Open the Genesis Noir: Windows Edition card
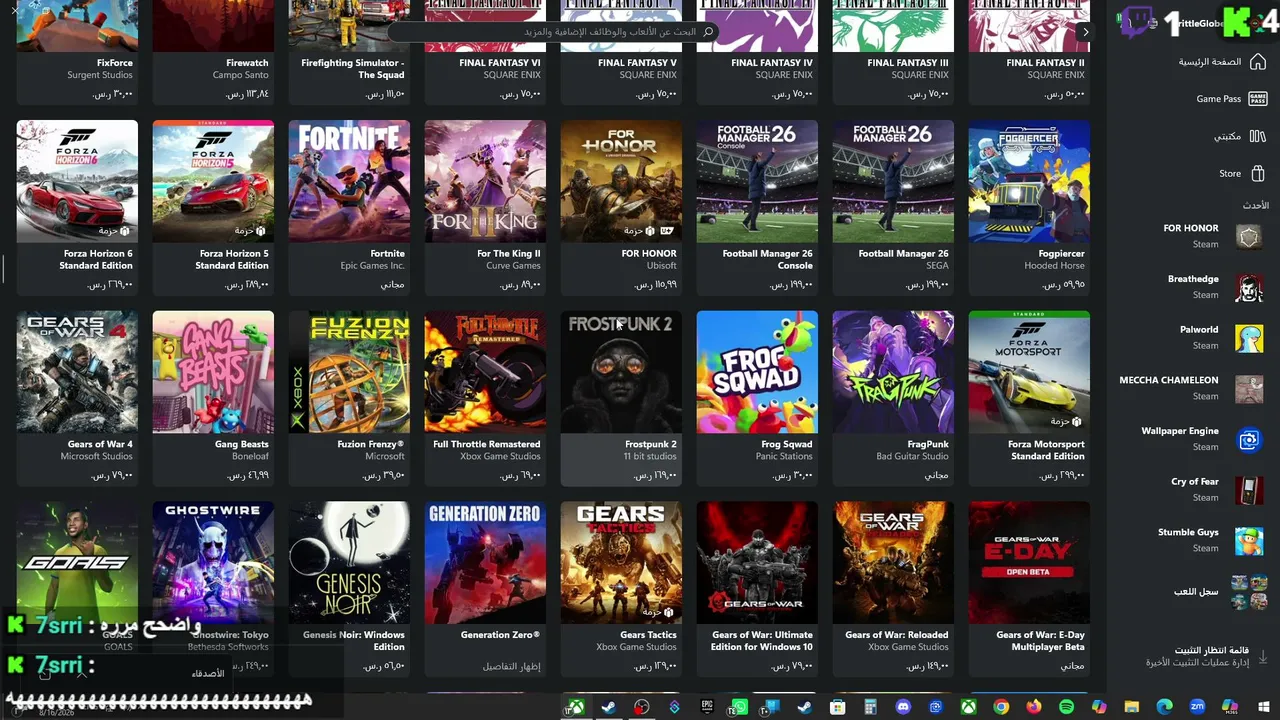This screenshot has width=1280, height=720. (x=349, y=588)
